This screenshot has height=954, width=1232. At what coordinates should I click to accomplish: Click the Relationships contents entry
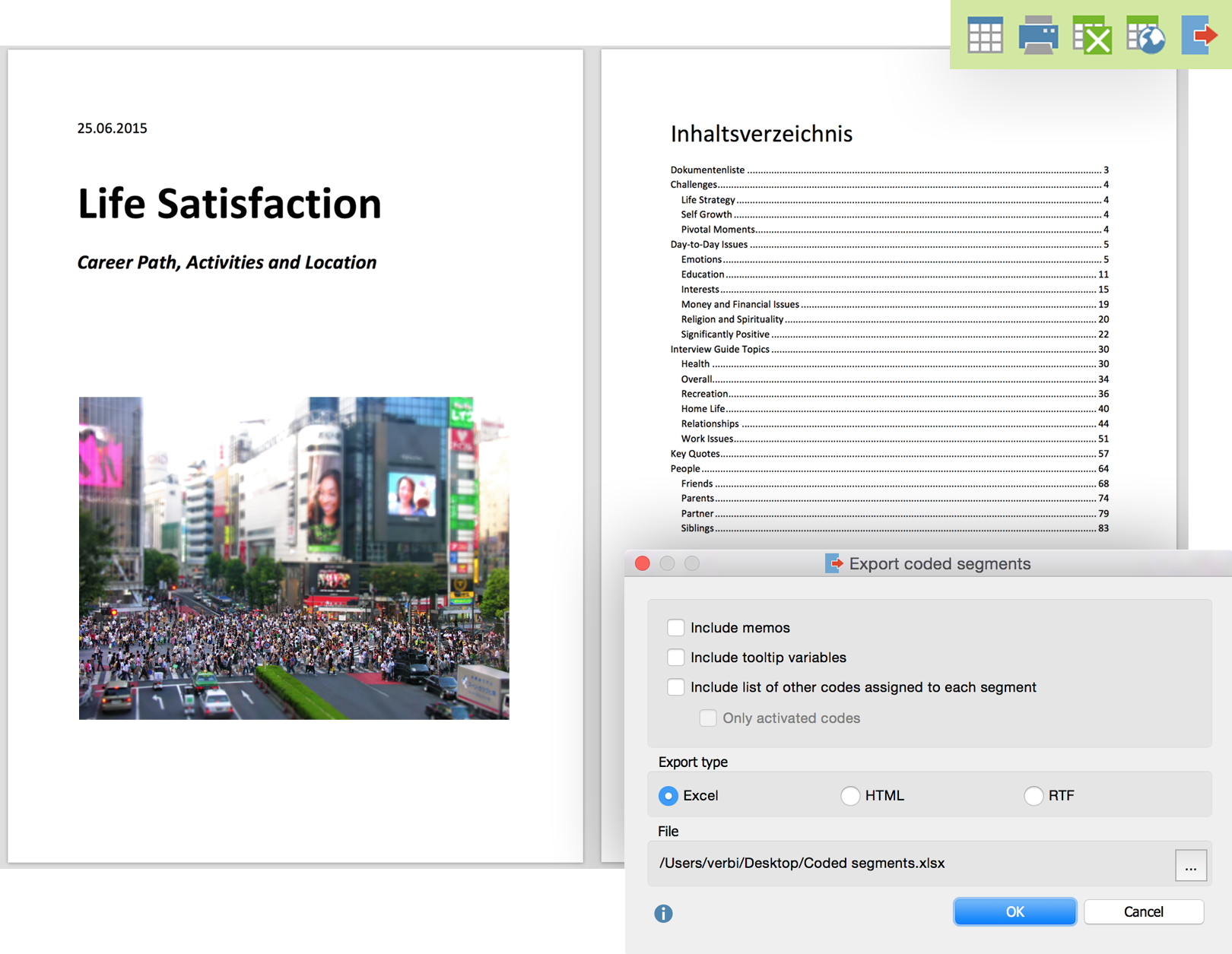coord(894,424)
